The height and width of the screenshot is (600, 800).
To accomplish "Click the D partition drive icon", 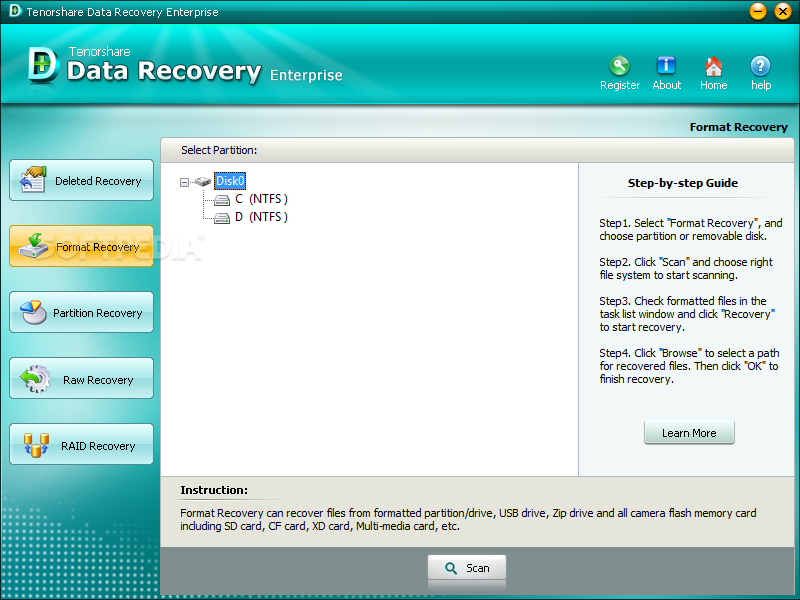I will click(221, 218).
